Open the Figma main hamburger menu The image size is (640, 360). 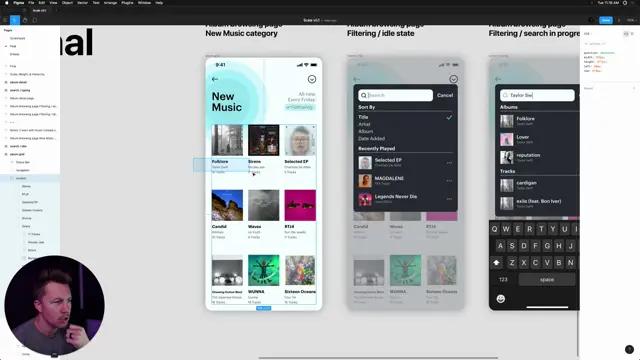pos(5,20)
